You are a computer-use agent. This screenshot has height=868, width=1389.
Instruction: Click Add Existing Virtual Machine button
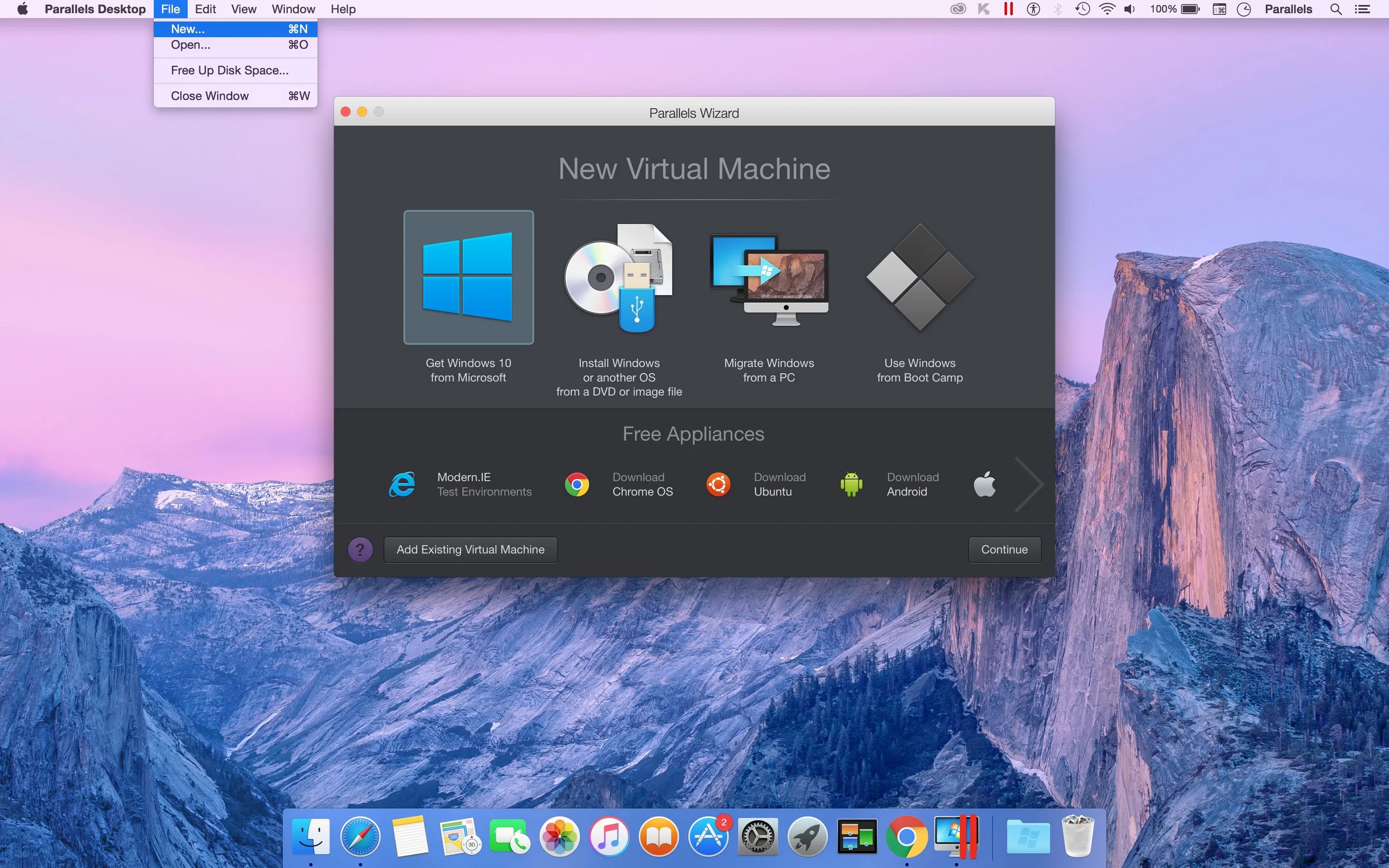470,550
